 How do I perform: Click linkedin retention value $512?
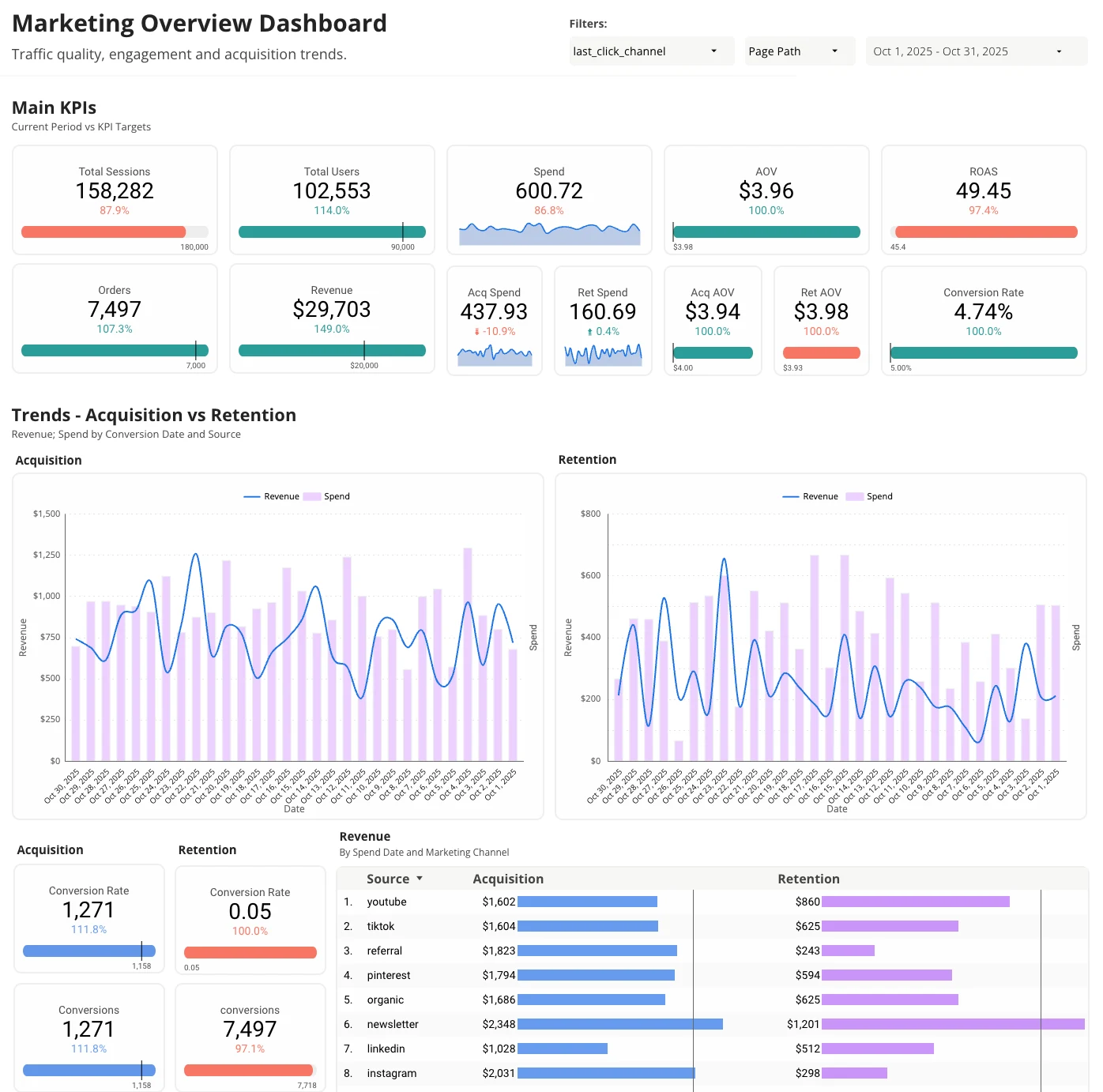click(x=807, y=1049)
